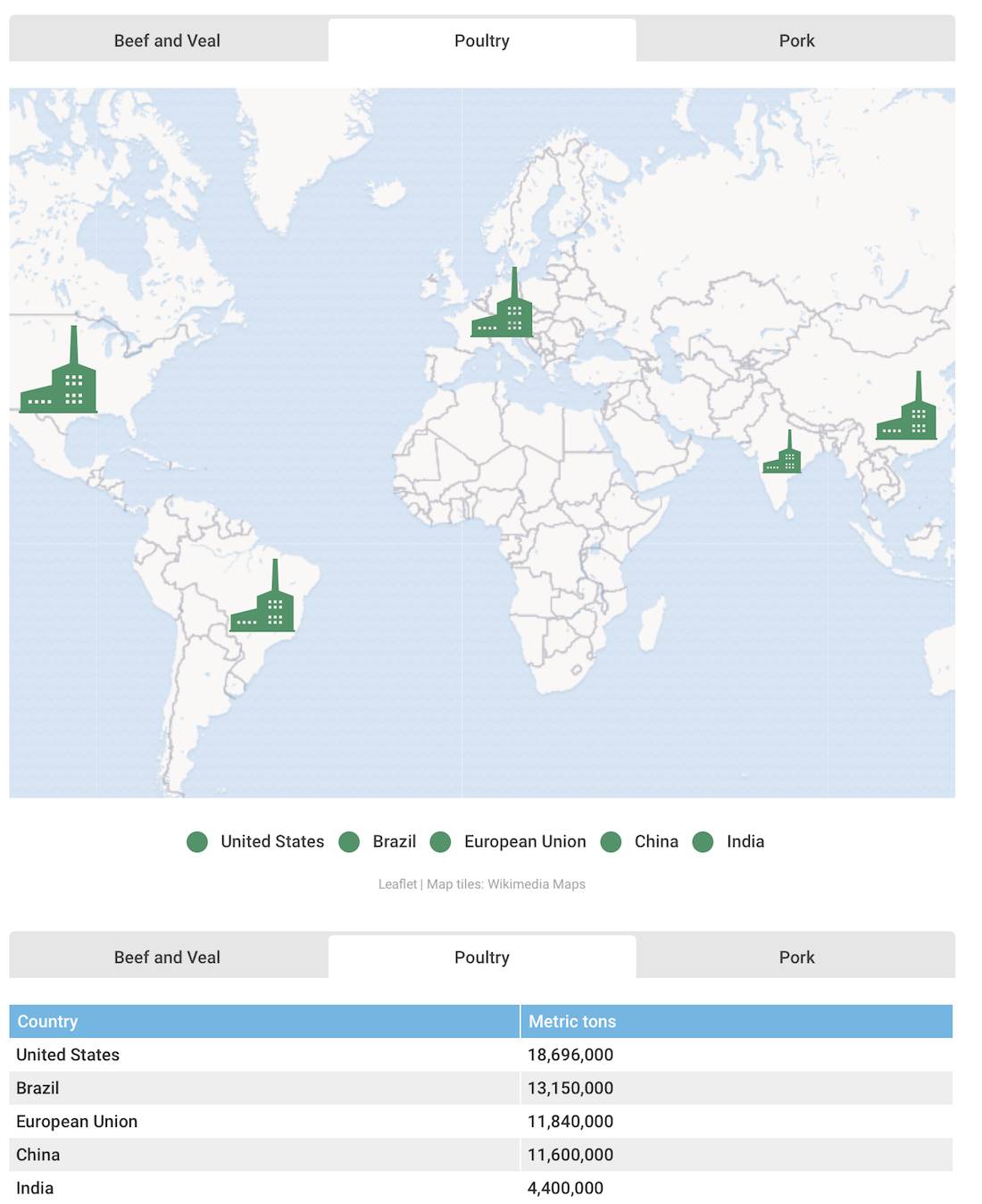Click the Country column header
This screenshot has width=982, height=1204.
pyautogui.click(x=48, y=1022)
